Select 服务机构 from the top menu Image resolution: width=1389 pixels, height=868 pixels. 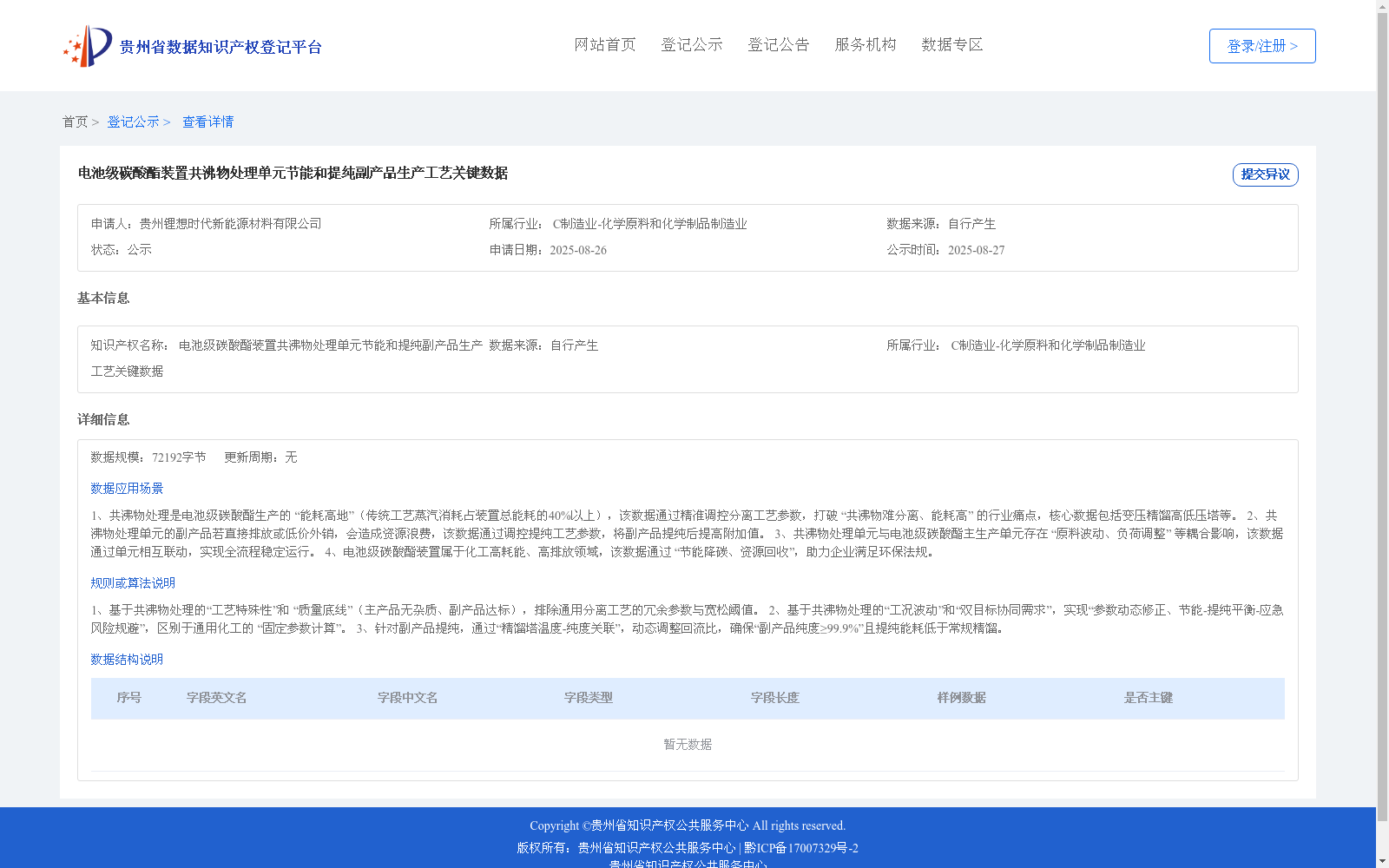(866, 44)
